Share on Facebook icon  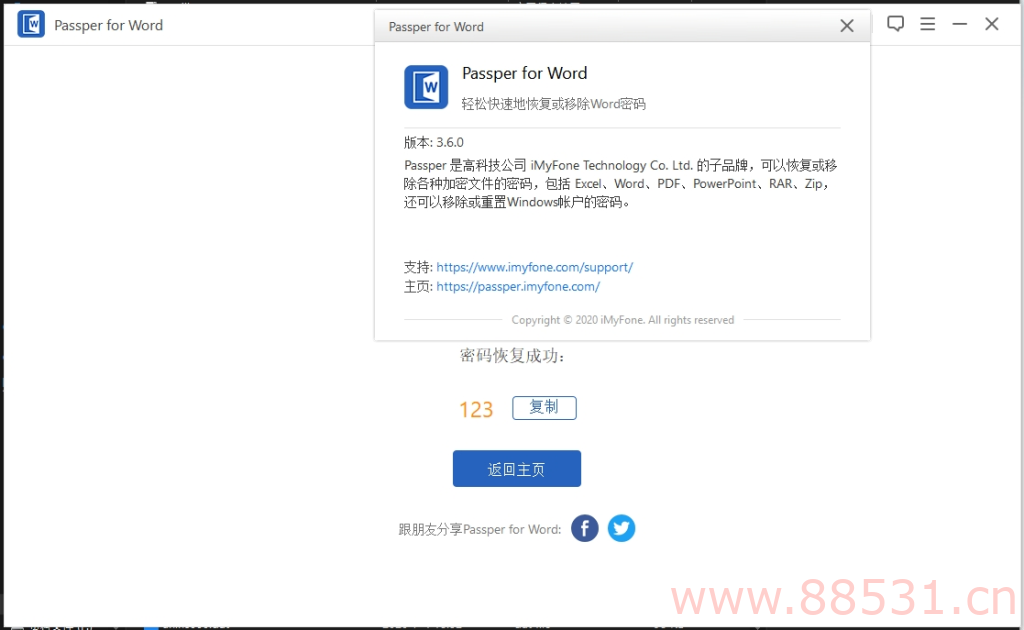tap(584, 528)
